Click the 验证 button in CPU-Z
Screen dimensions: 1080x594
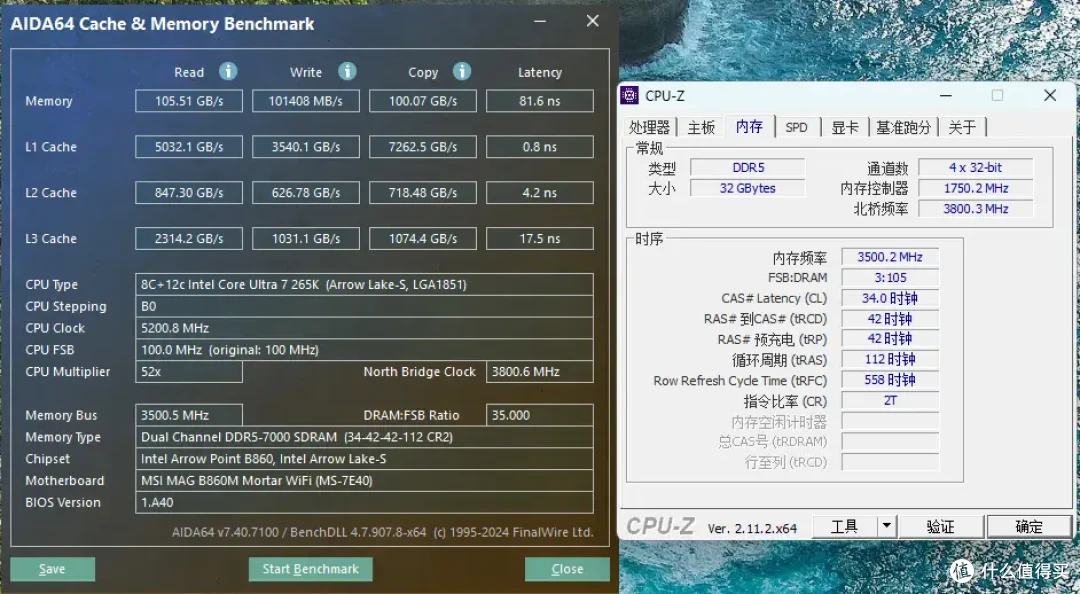[x=941, y=526]
